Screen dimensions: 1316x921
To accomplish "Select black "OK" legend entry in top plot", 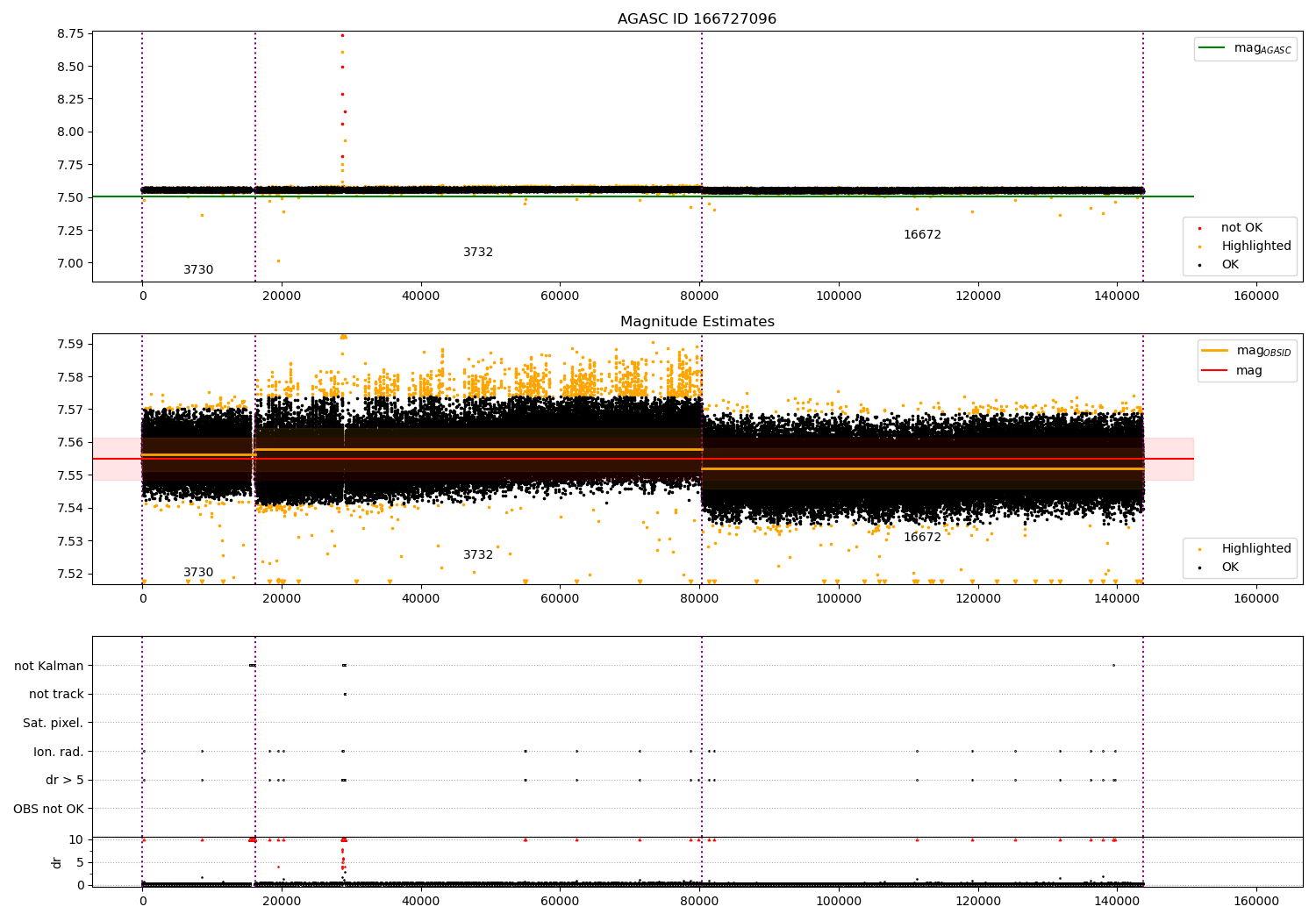I will pos(1219,265).
